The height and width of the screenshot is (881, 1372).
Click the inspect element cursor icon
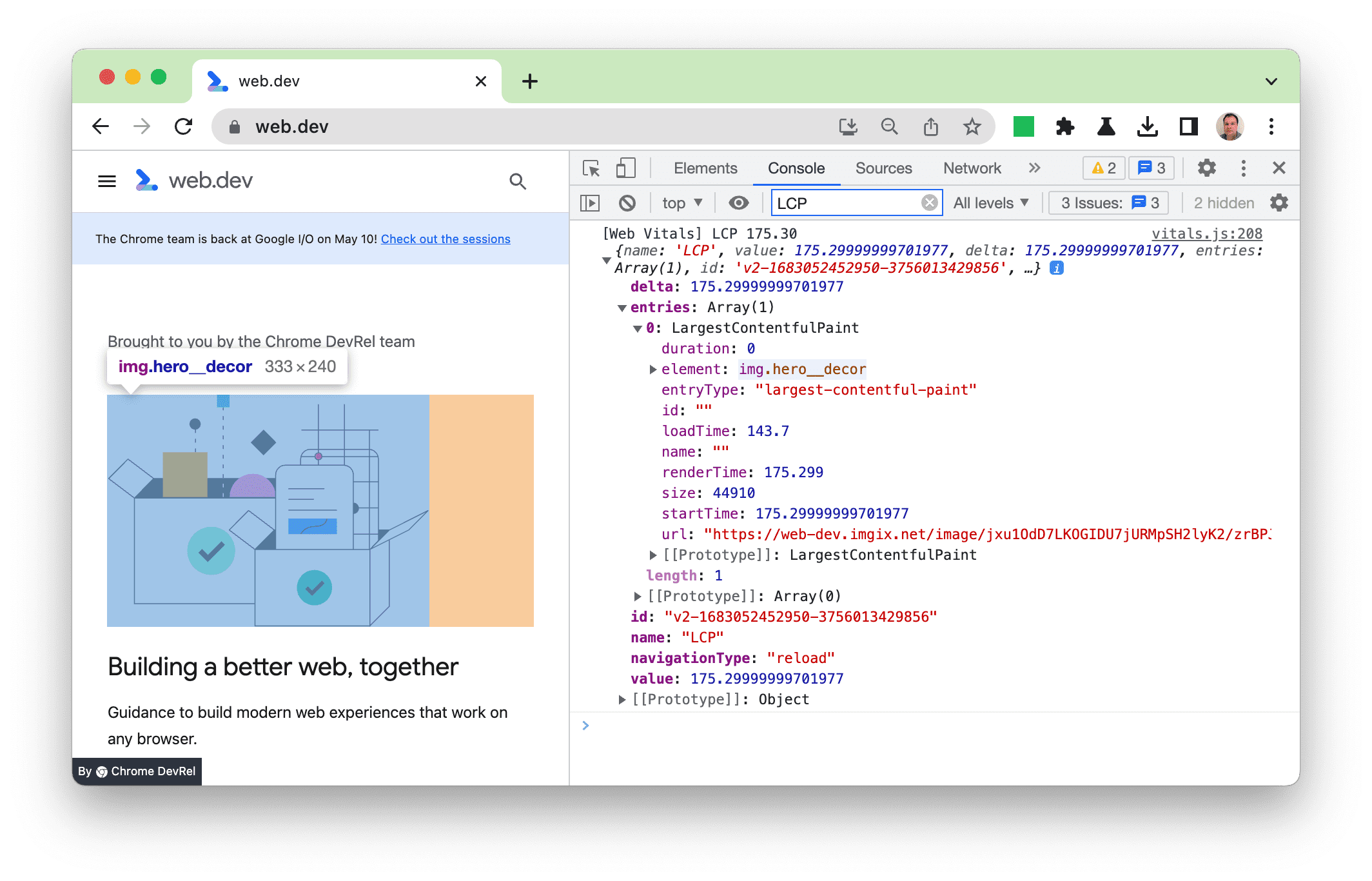(592, 167)
